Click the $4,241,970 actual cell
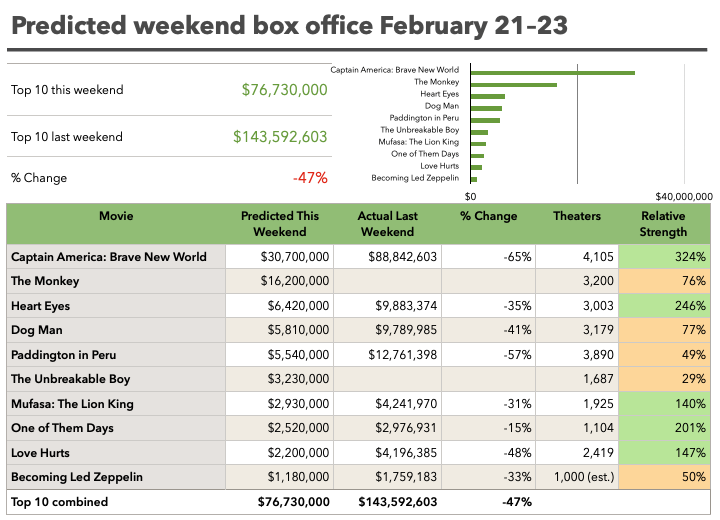This screenshot has height=520, width=720. click(388, 404)
